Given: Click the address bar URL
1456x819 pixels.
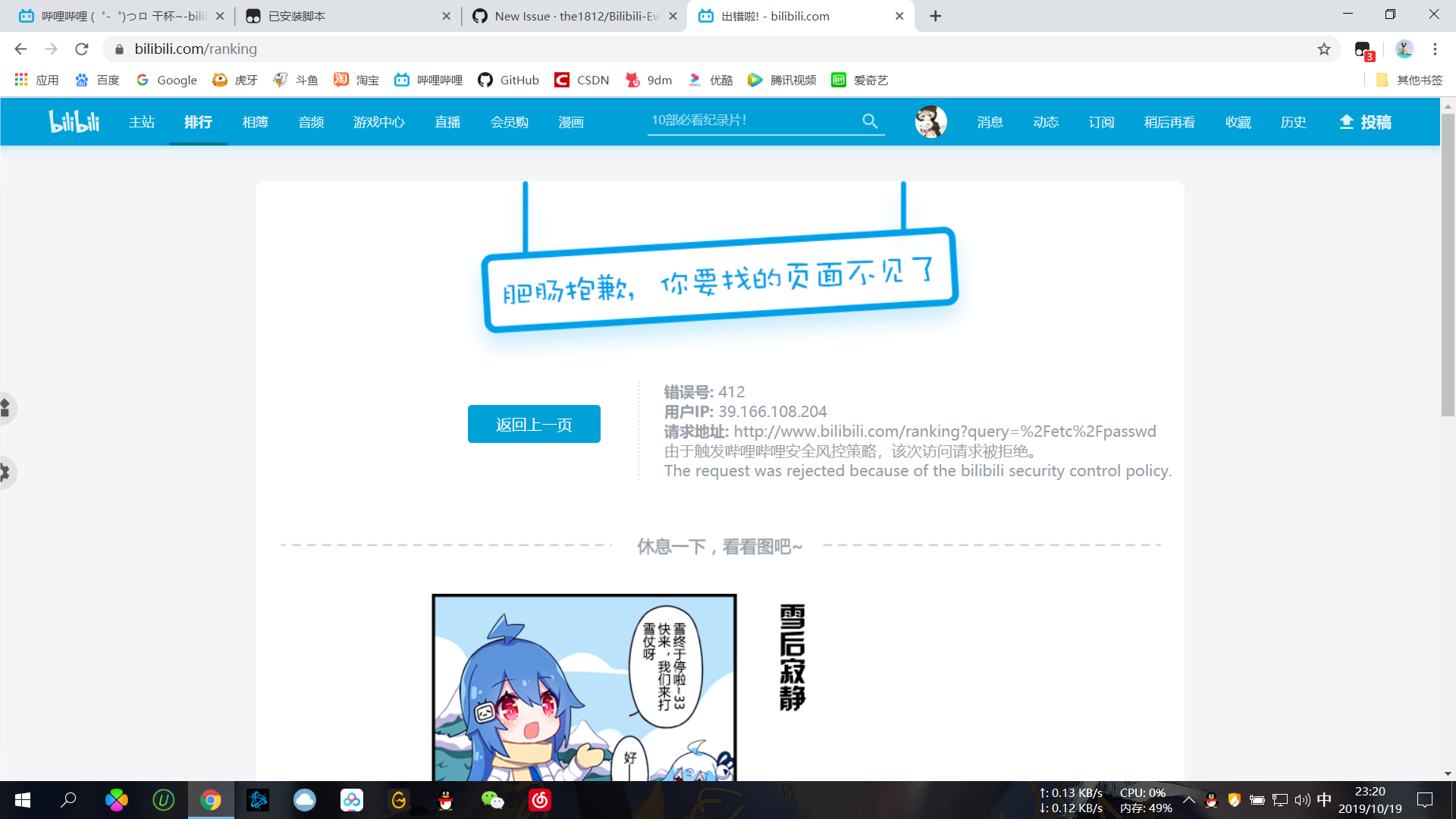Looking at the screenshot, I should point(196,49).
